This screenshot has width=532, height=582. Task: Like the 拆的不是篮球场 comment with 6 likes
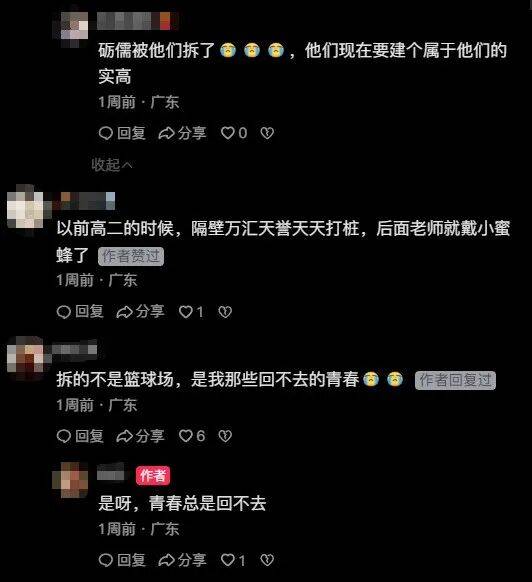[192, 436]
